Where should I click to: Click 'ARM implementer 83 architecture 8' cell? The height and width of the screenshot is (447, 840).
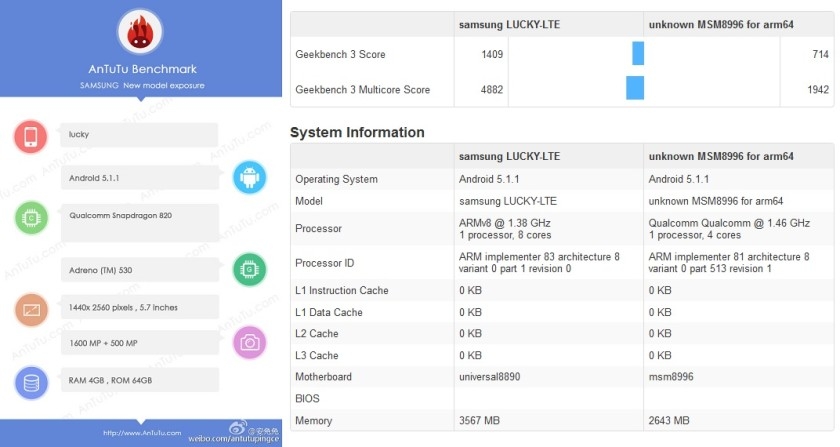tap(539, 257)
